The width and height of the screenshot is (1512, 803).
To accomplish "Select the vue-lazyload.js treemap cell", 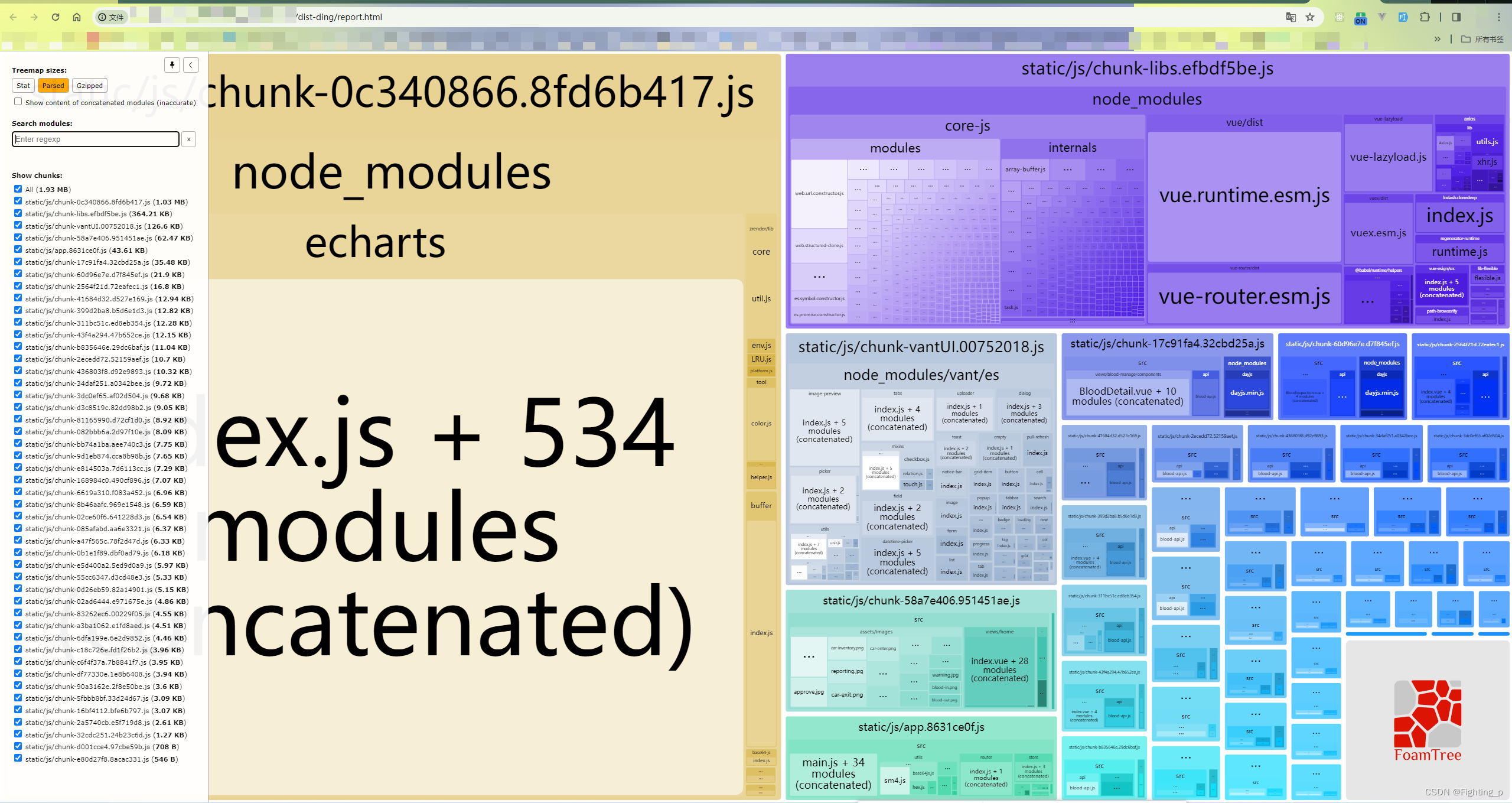I will pos(1388,157).
